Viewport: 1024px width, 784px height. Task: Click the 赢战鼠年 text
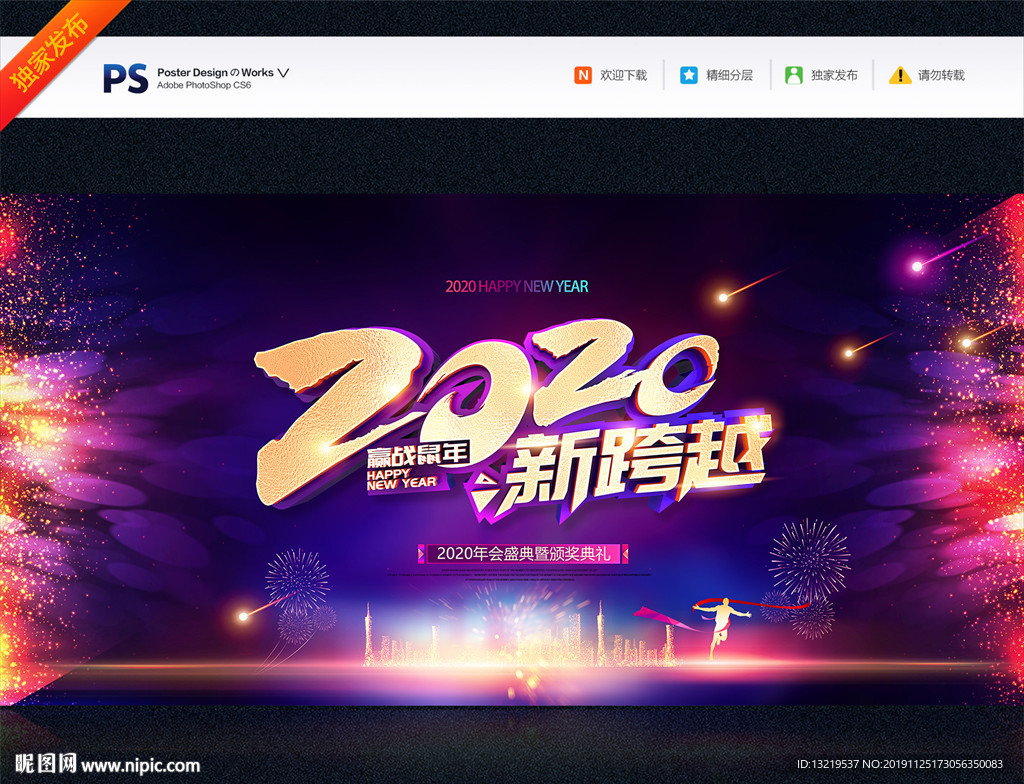tap(418, 452)
